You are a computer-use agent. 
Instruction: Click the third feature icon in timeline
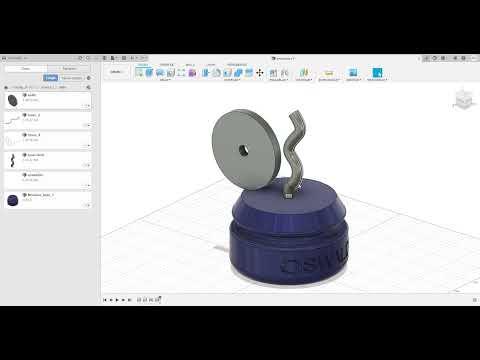151,300
